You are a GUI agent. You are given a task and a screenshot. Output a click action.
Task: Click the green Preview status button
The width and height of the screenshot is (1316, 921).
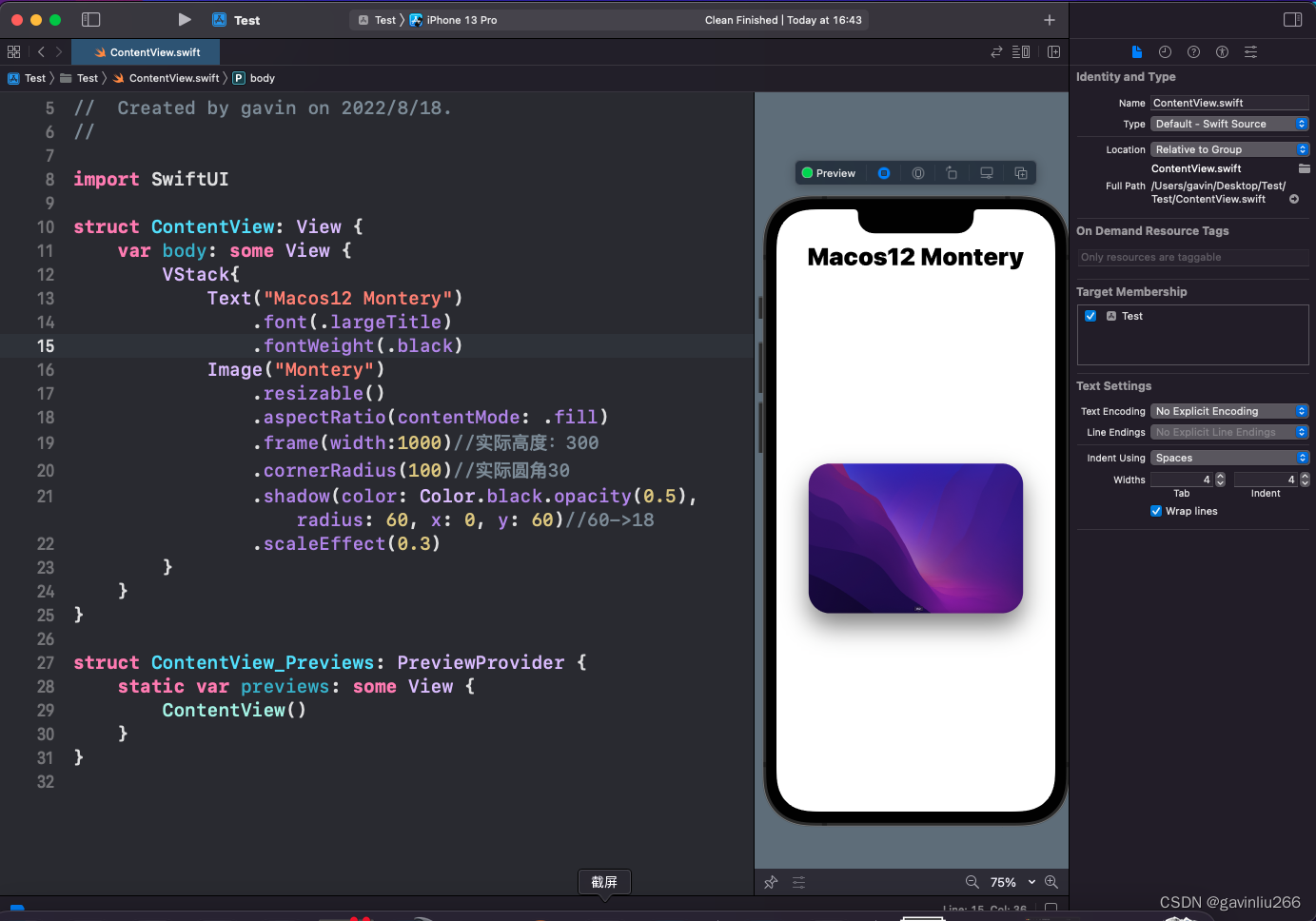tap(829, 173)
